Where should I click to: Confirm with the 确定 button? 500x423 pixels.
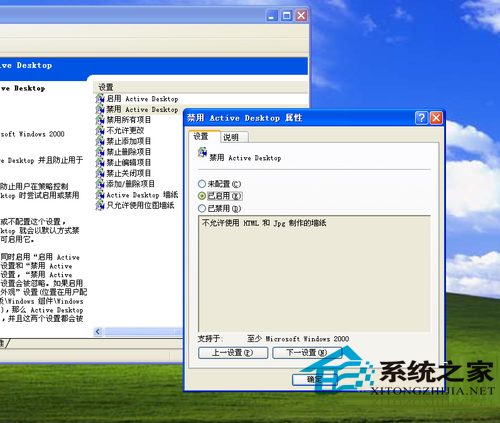click(x=314, y=379)
